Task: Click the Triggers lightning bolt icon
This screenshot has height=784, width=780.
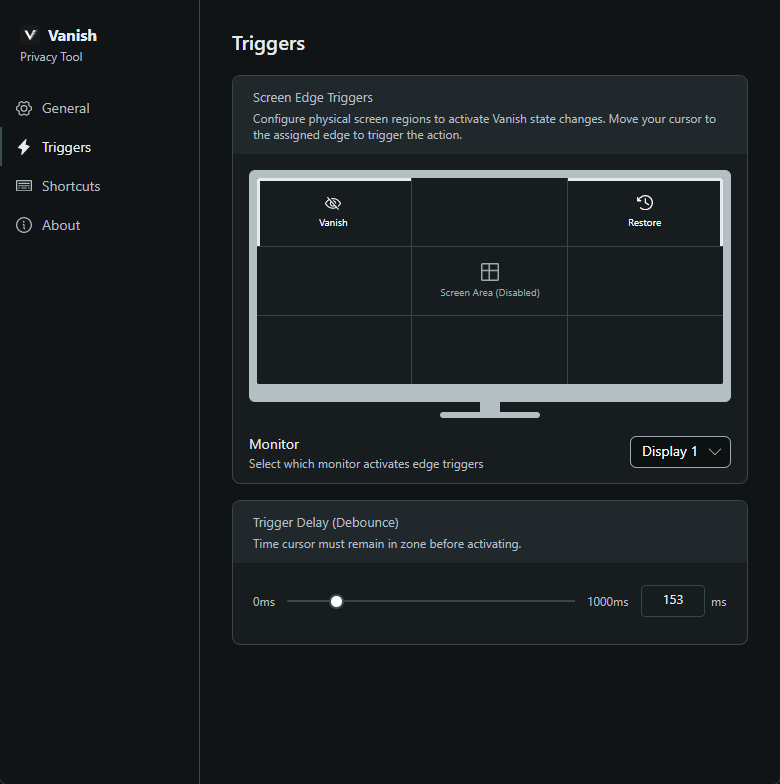Action: tap(24, 147)
